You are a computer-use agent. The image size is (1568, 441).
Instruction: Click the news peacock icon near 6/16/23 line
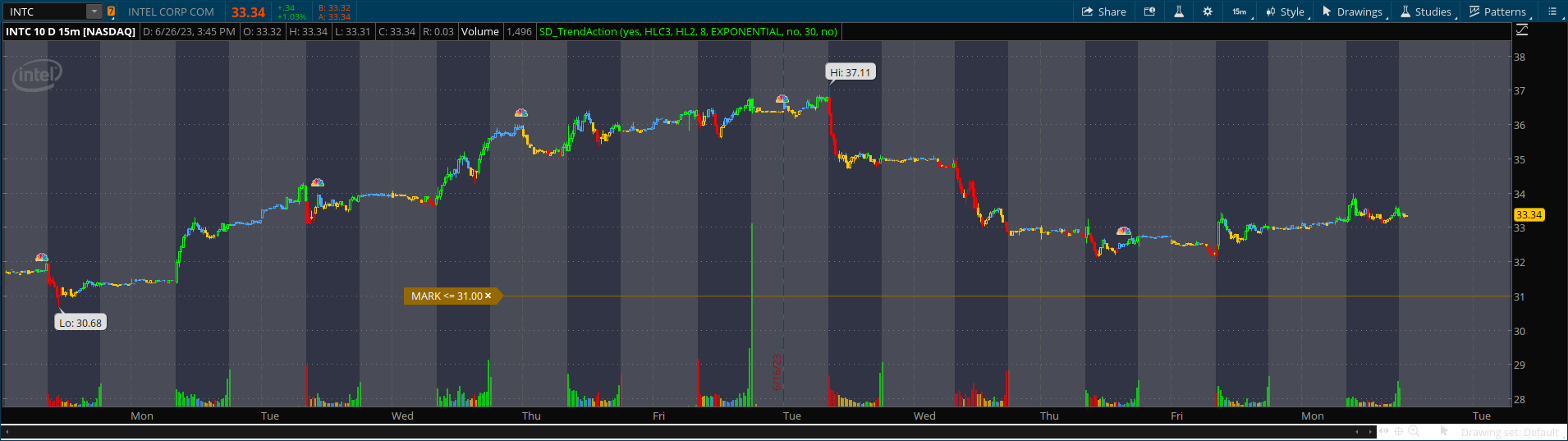pyautogui.click(x=782, y=99)
